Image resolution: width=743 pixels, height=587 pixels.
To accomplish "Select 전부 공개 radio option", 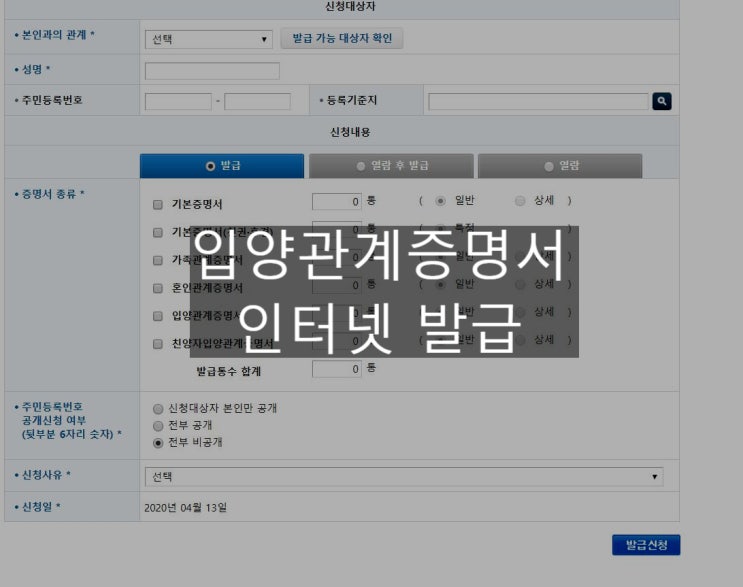I will [x=158, y=426].
